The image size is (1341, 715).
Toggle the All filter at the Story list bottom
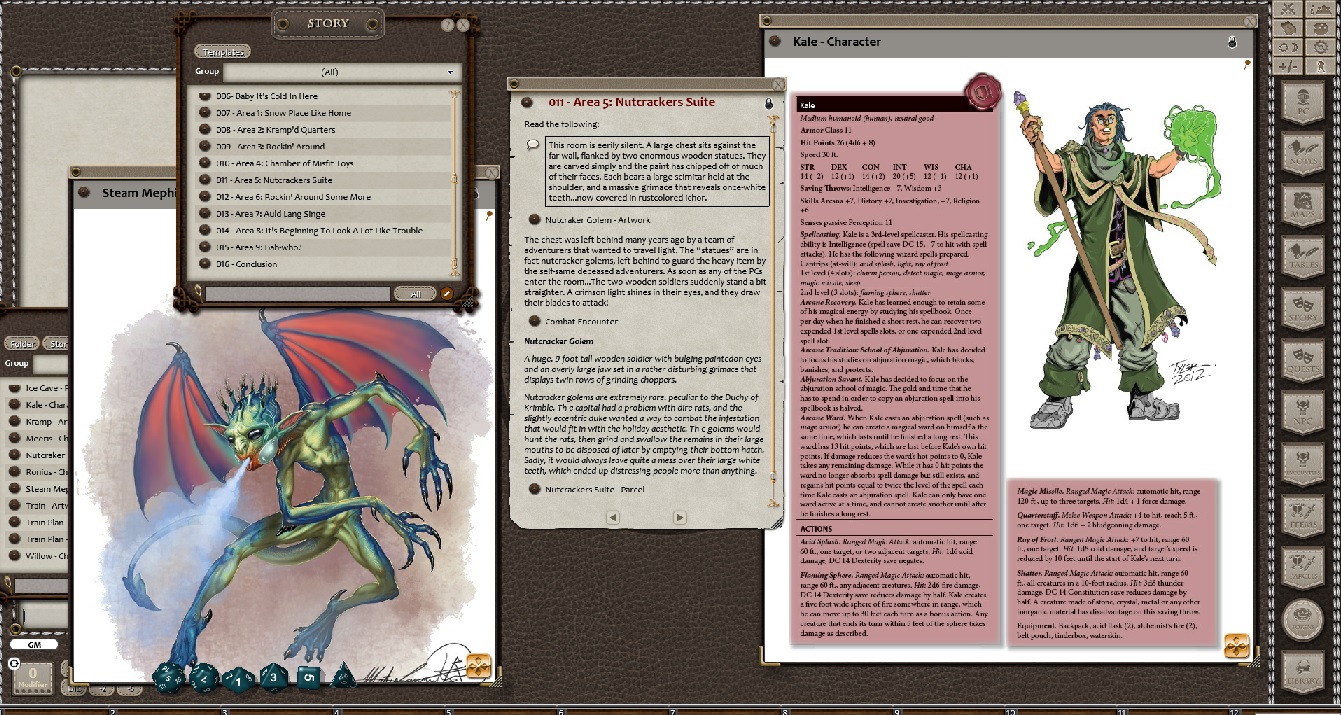click(x=416, y=293)
